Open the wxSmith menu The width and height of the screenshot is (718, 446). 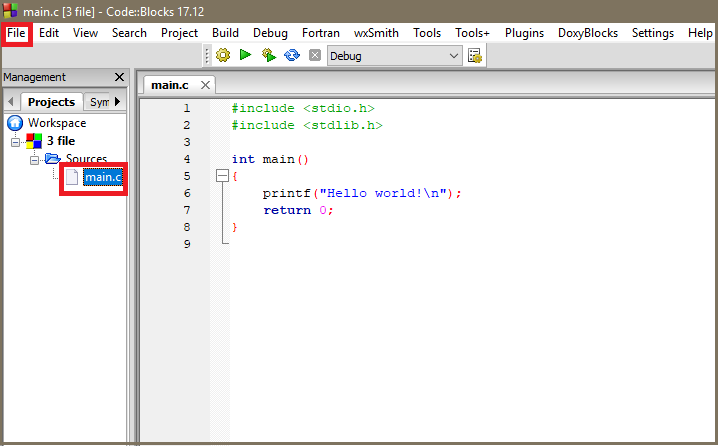pos(376,33)
